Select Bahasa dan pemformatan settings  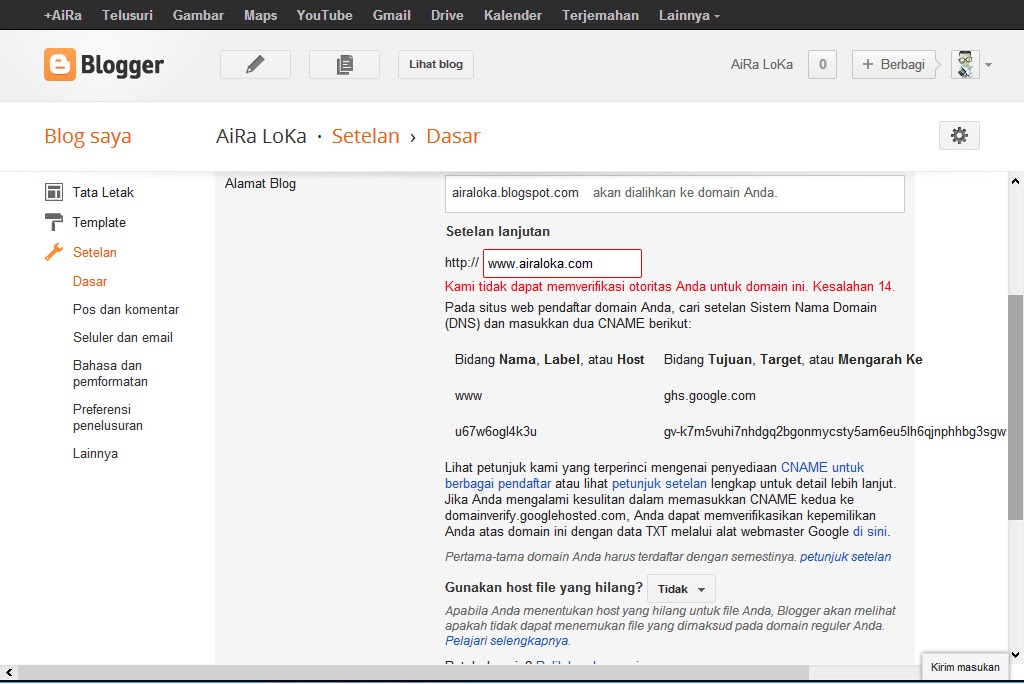point(110,374)
